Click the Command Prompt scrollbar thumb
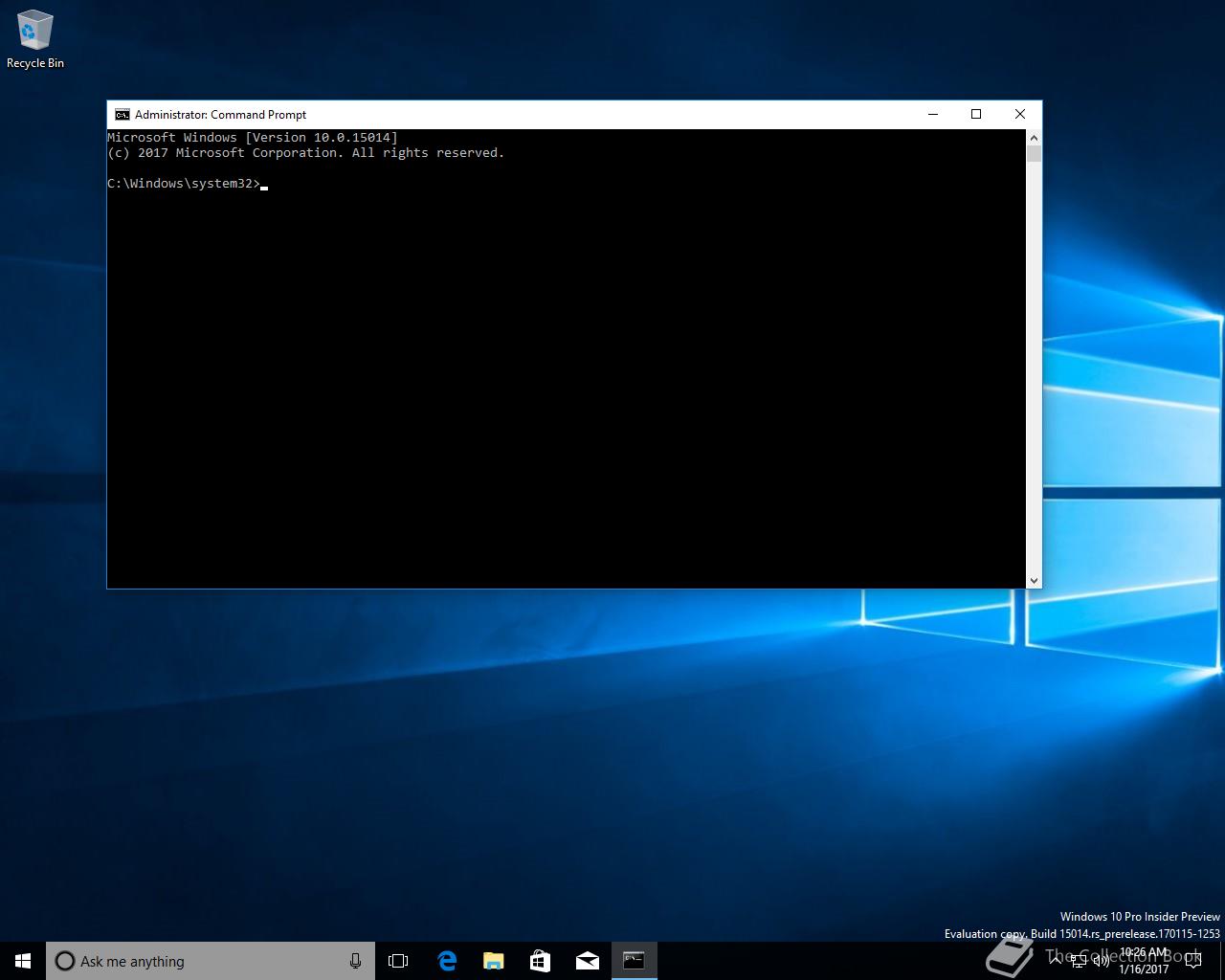Screen dimensions: 1225x980 click(1035, 153)
